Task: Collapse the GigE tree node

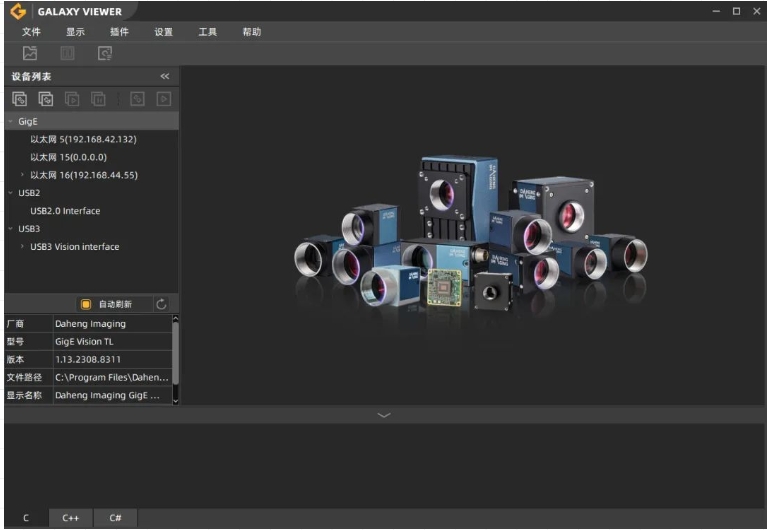Action: [10, 121]
